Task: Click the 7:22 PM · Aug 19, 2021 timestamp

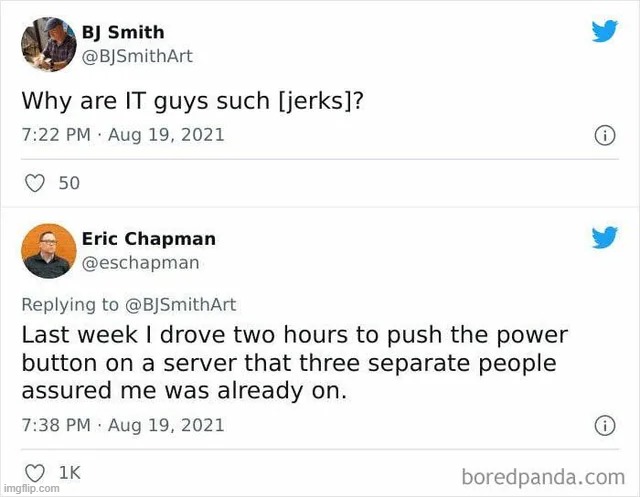Action: point(123,135)
